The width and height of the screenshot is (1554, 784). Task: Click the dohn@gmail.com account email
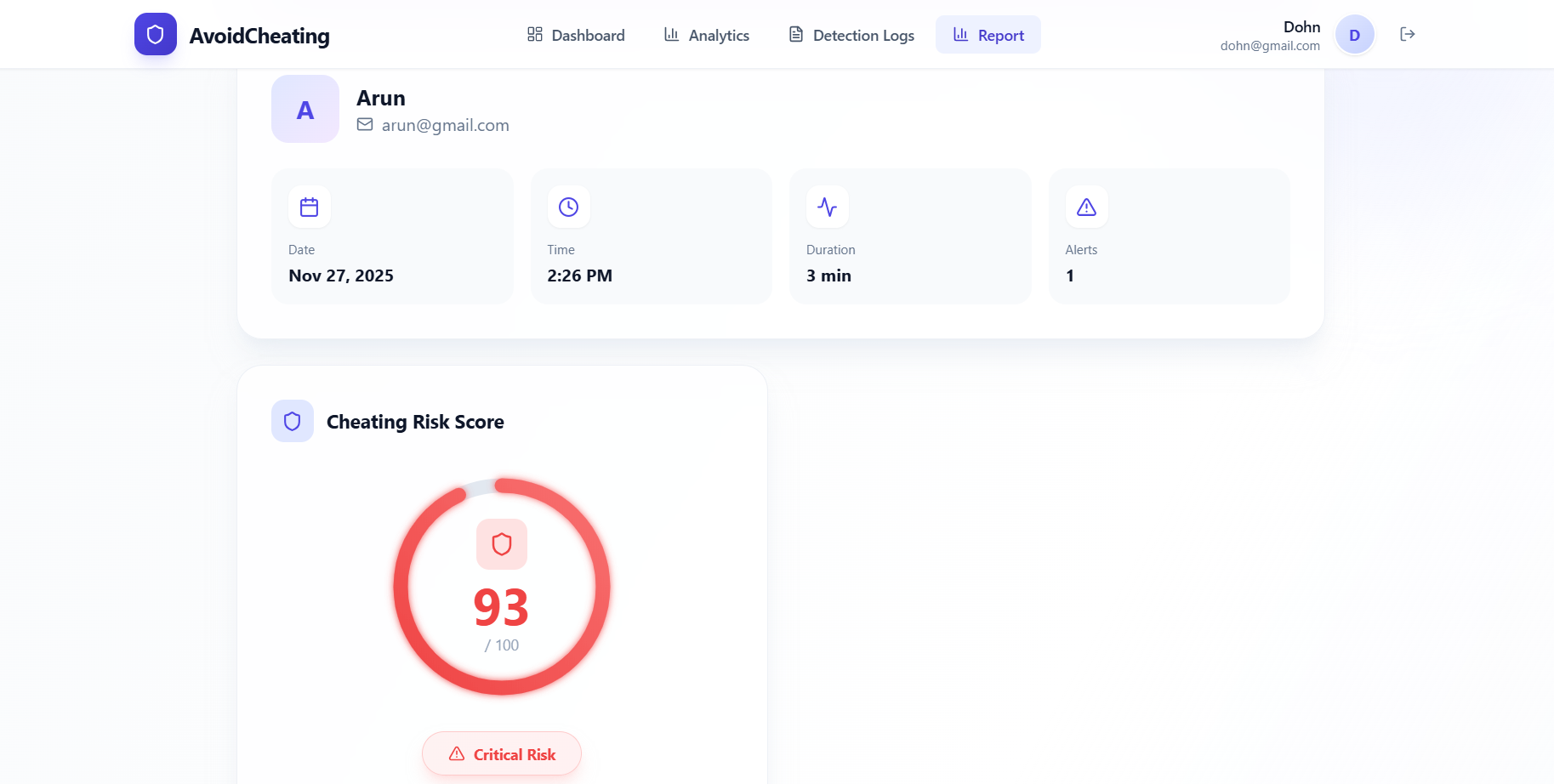click(x=1270, y=46)
